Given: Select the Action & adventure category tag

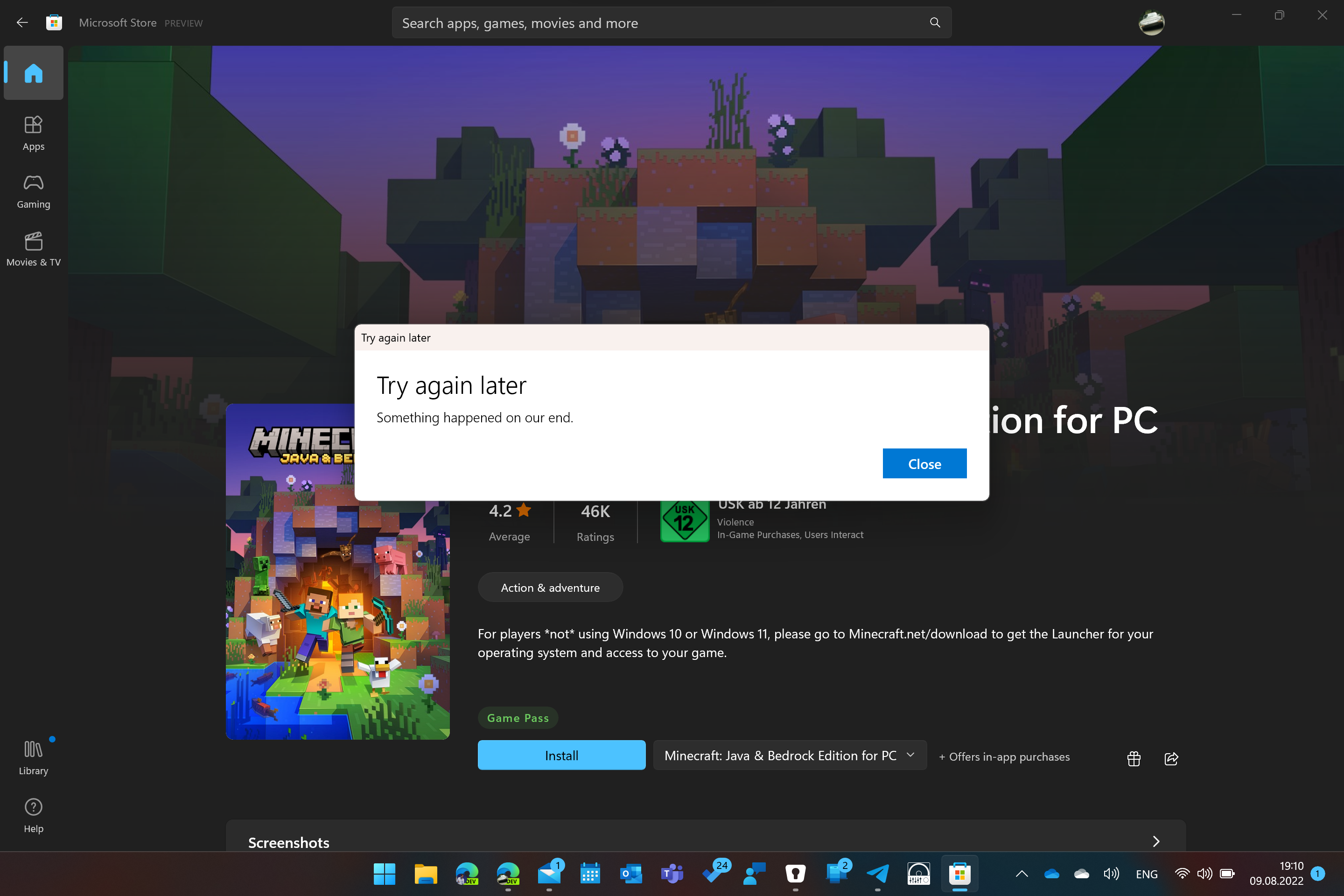Looking at the screenshot, I should [550, 588].
